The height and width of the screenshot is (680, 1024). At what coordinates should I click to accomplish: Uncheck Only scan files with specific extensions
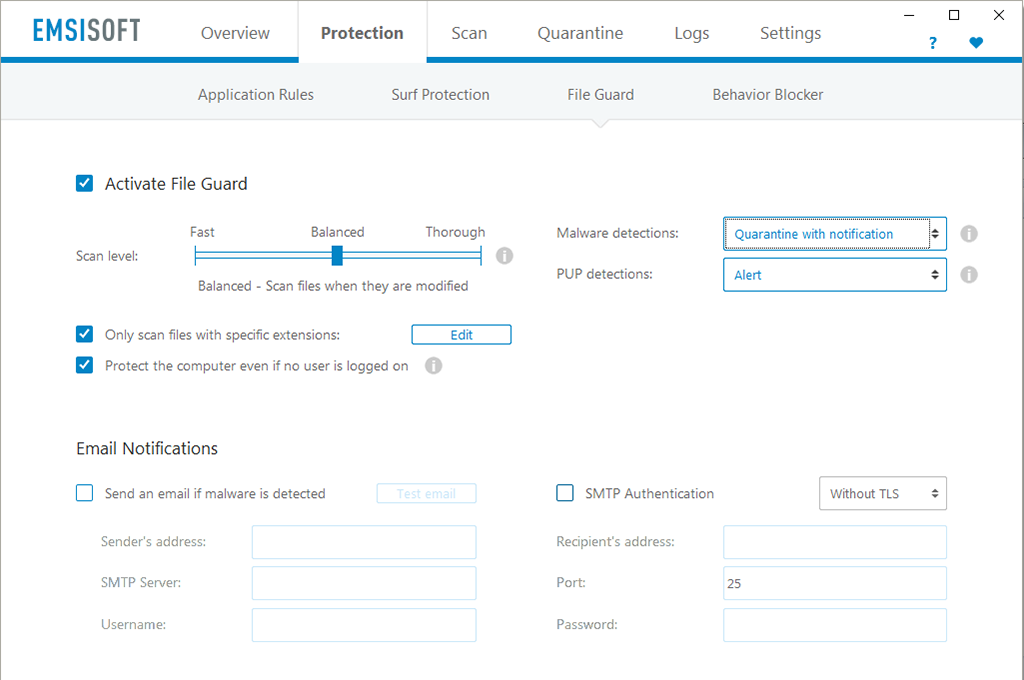(x=85, y=335)
